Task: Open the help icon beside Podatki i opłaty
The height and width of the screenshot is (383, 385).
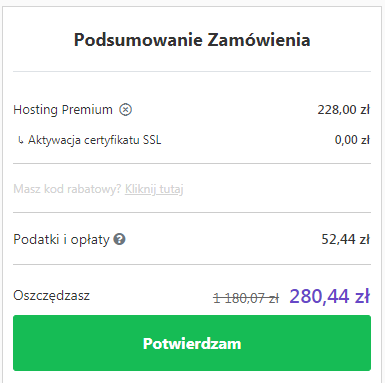Action: (119, 239)
